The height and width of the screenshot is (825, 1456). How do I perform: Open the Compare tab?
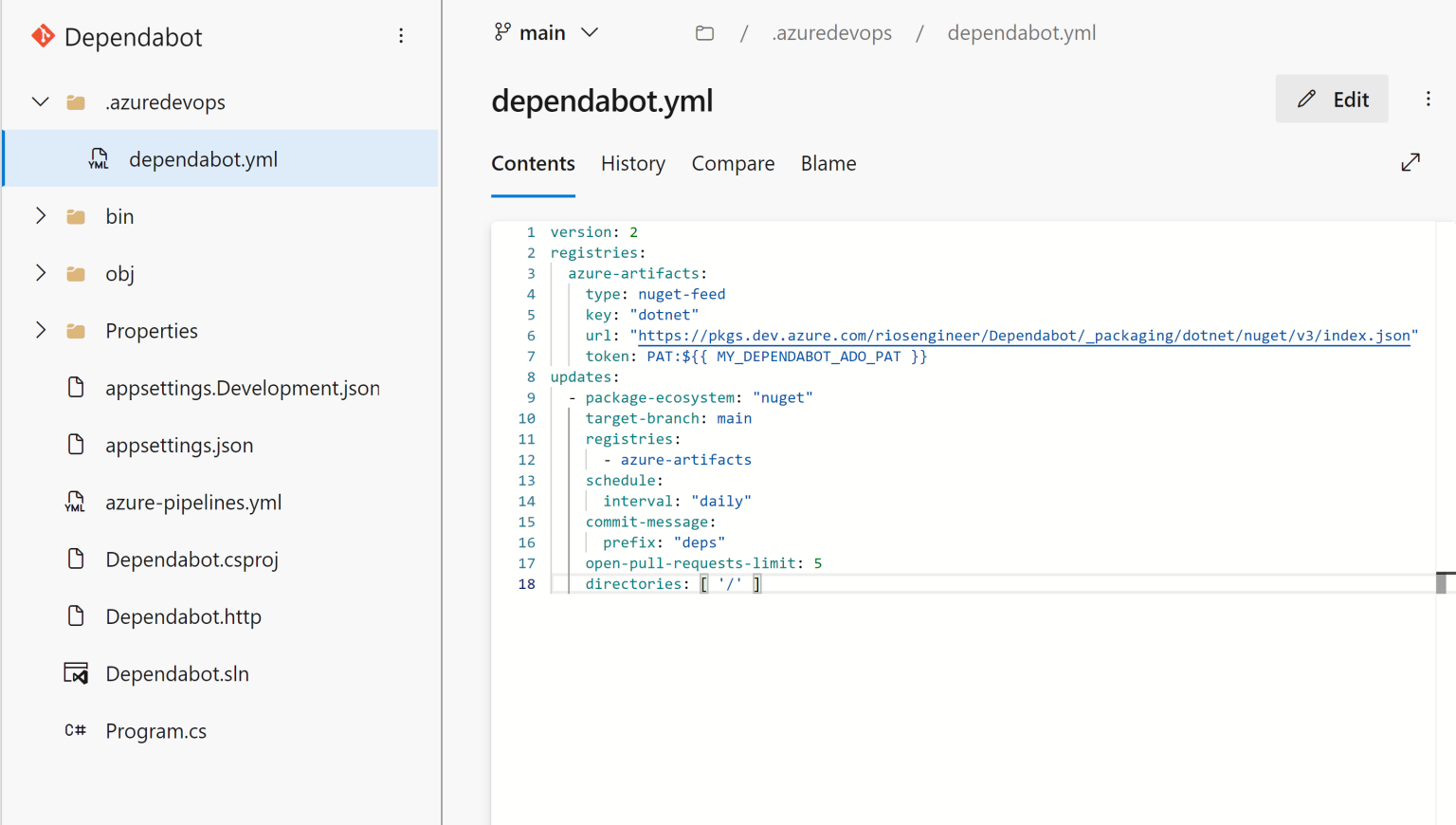tap(733, 163)
